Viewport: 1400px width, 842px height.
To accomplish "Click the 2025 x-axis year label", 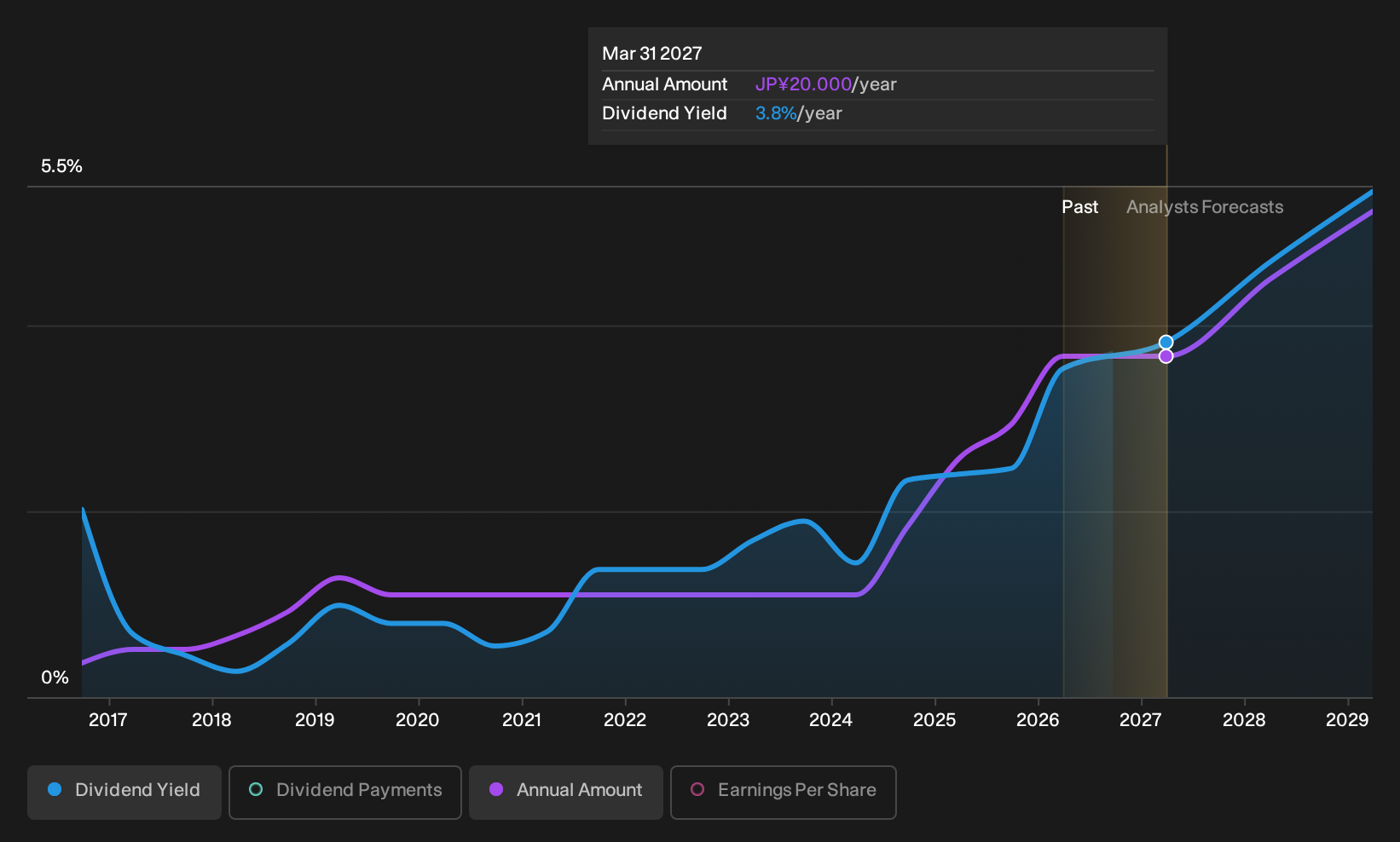I will [934, 720].
